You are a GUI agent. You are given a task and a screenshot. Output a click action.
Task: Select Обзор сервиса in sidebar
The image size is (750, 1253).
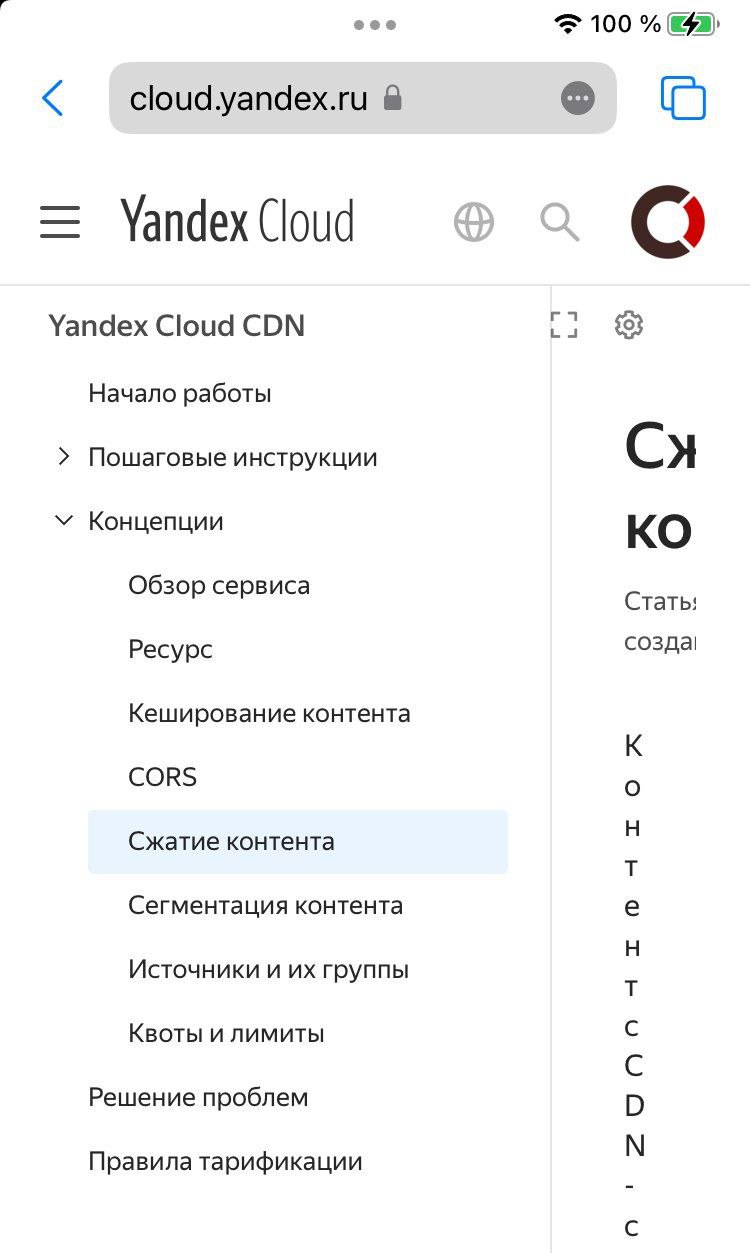(x=219, y=585)
